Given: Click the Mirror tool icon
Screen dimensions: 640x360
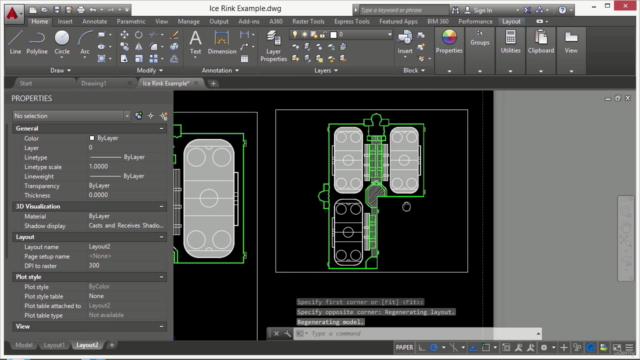Looking at the screenshot, I should [x=139, y=47].
